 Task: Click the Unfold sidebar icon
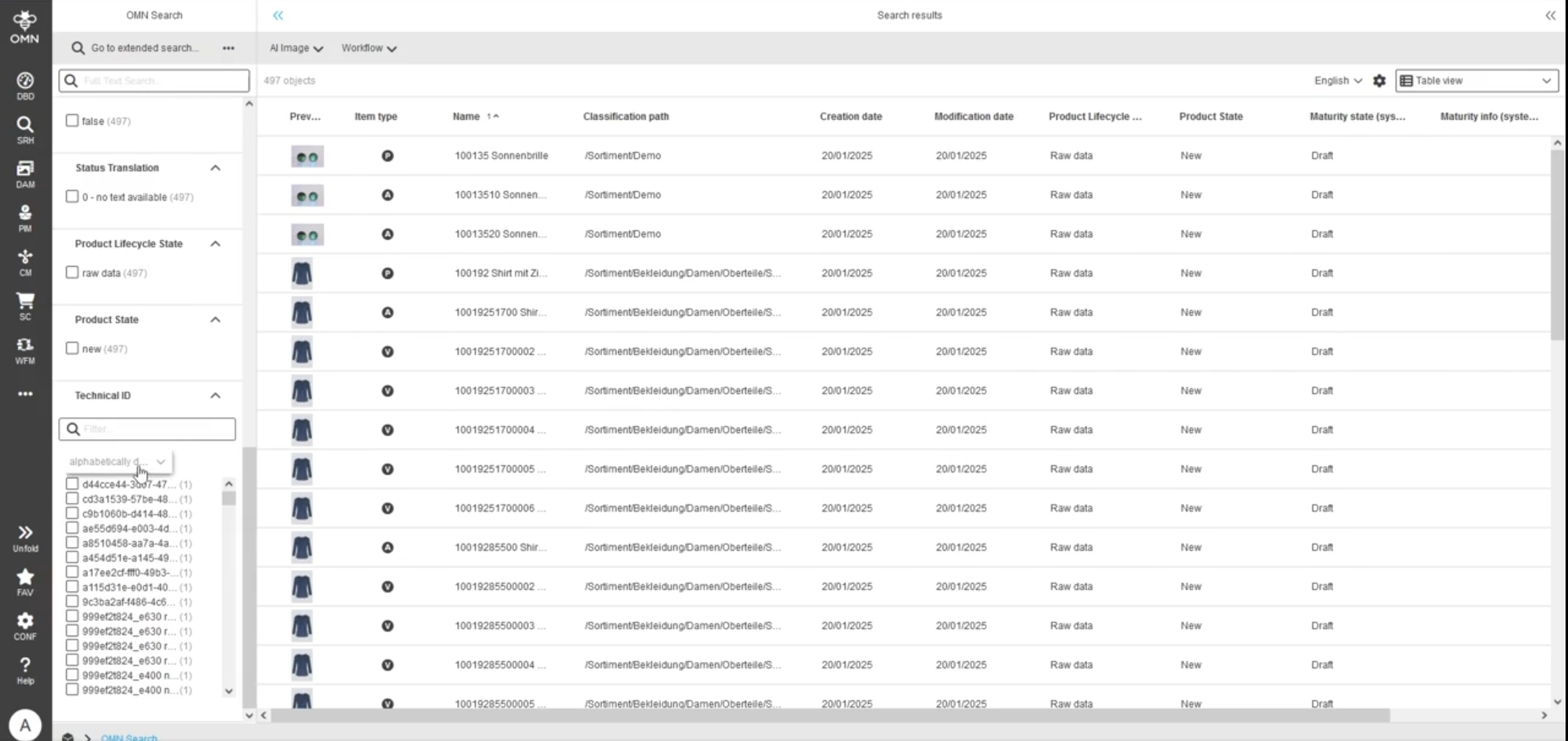(25, 538)
